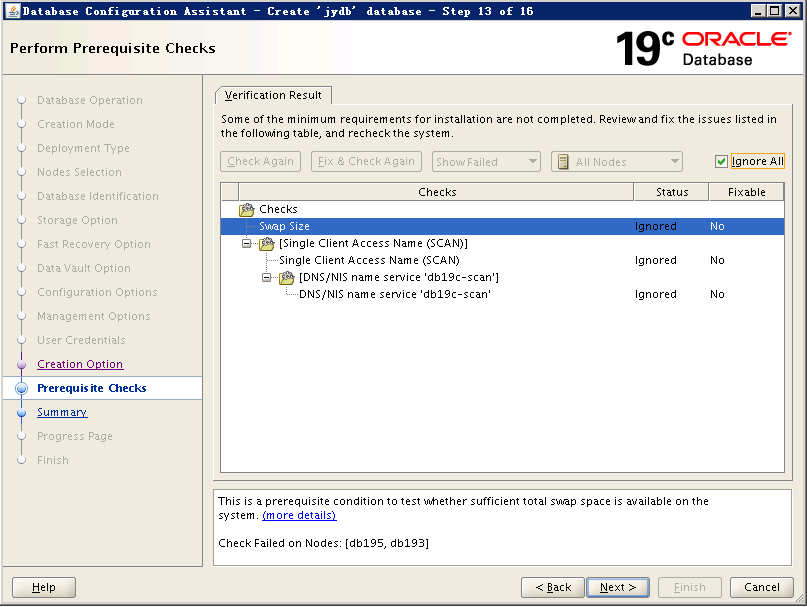
Task: Click the Fixable No value of the SCAN row
Action: [717, 261]
